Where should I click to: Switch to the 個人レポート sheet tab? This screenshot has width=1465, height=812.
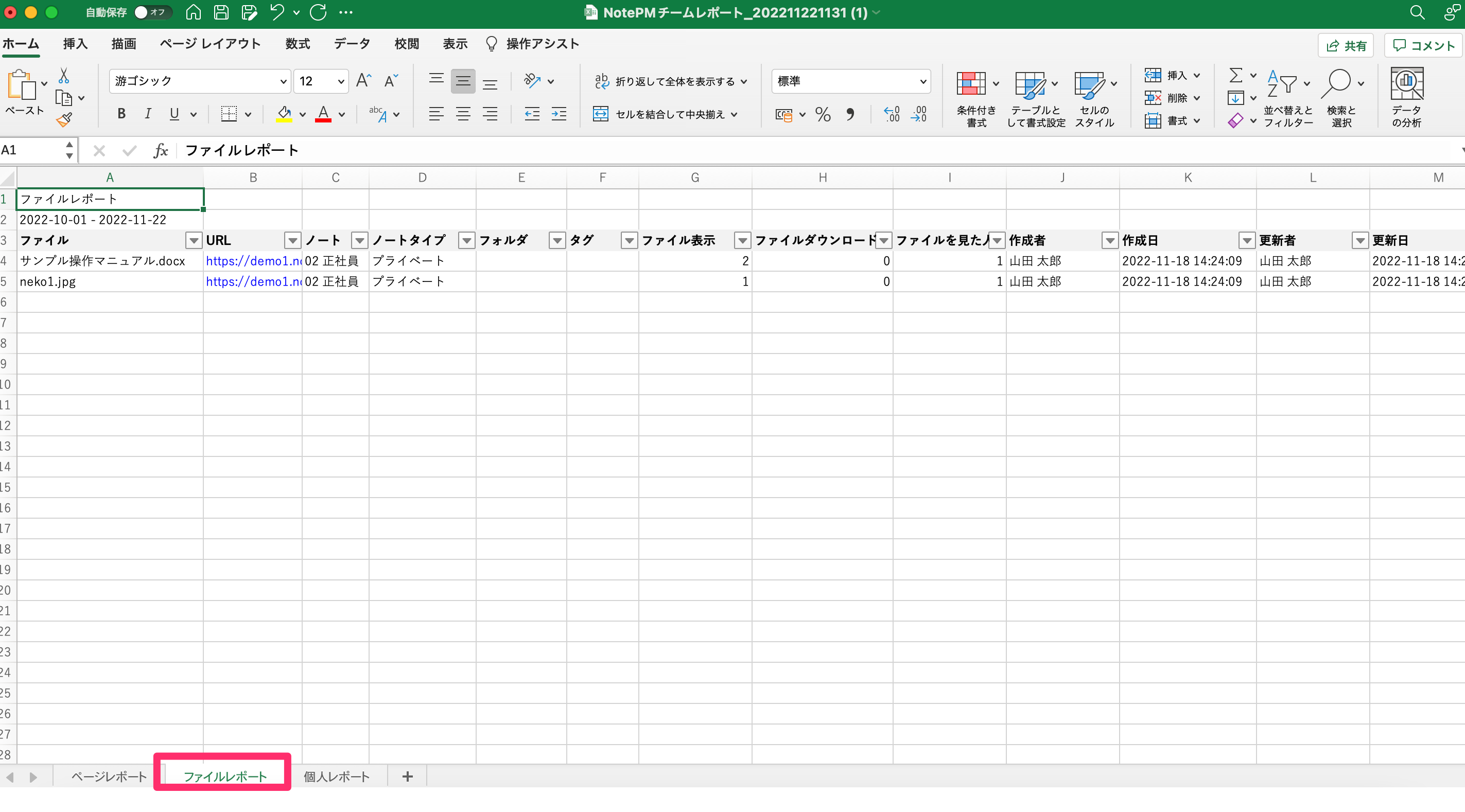[336, 776]
